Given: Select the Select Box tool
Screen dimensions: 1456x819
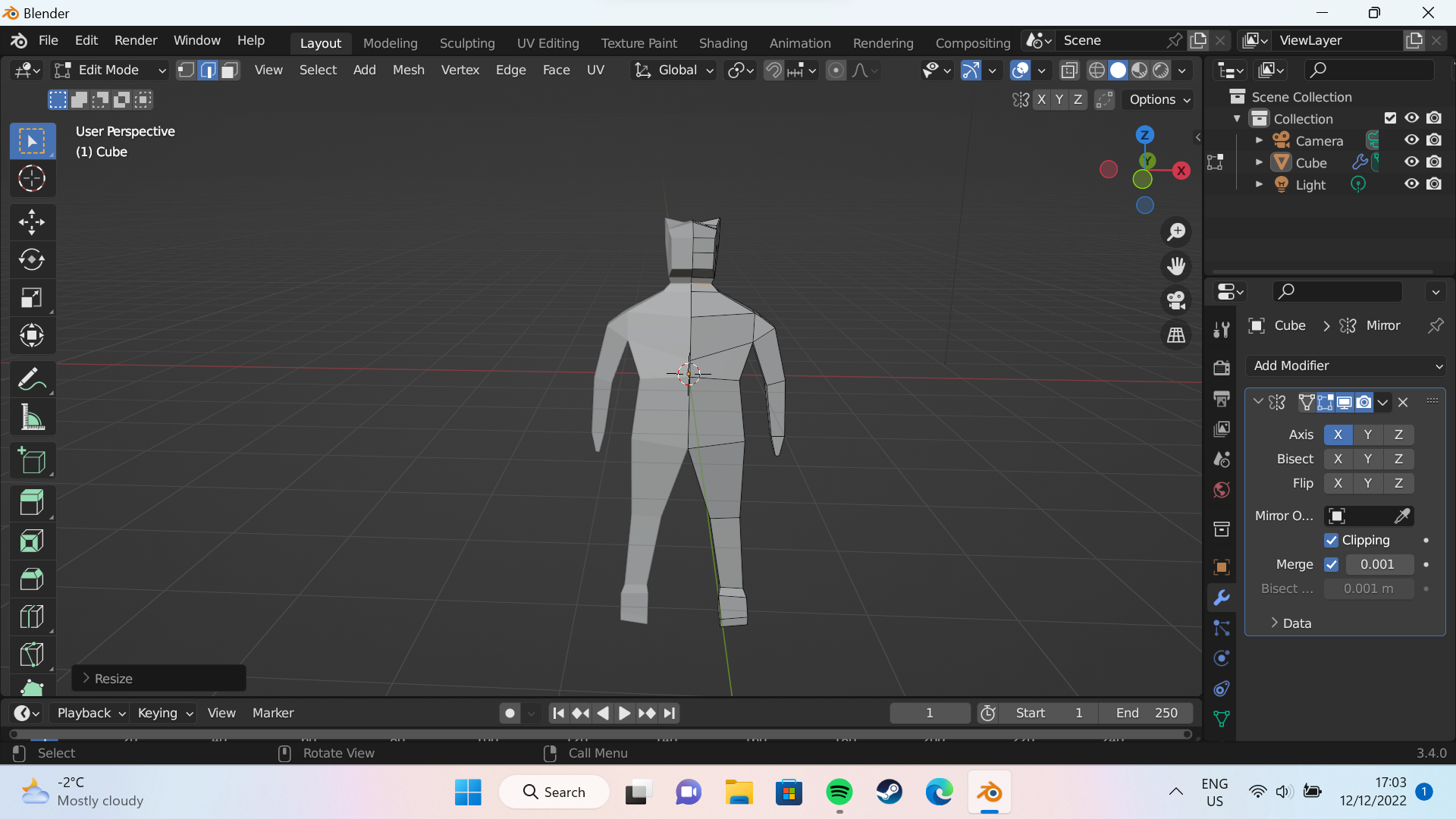Looking at the screenshot, I should (x=32, y=141).
